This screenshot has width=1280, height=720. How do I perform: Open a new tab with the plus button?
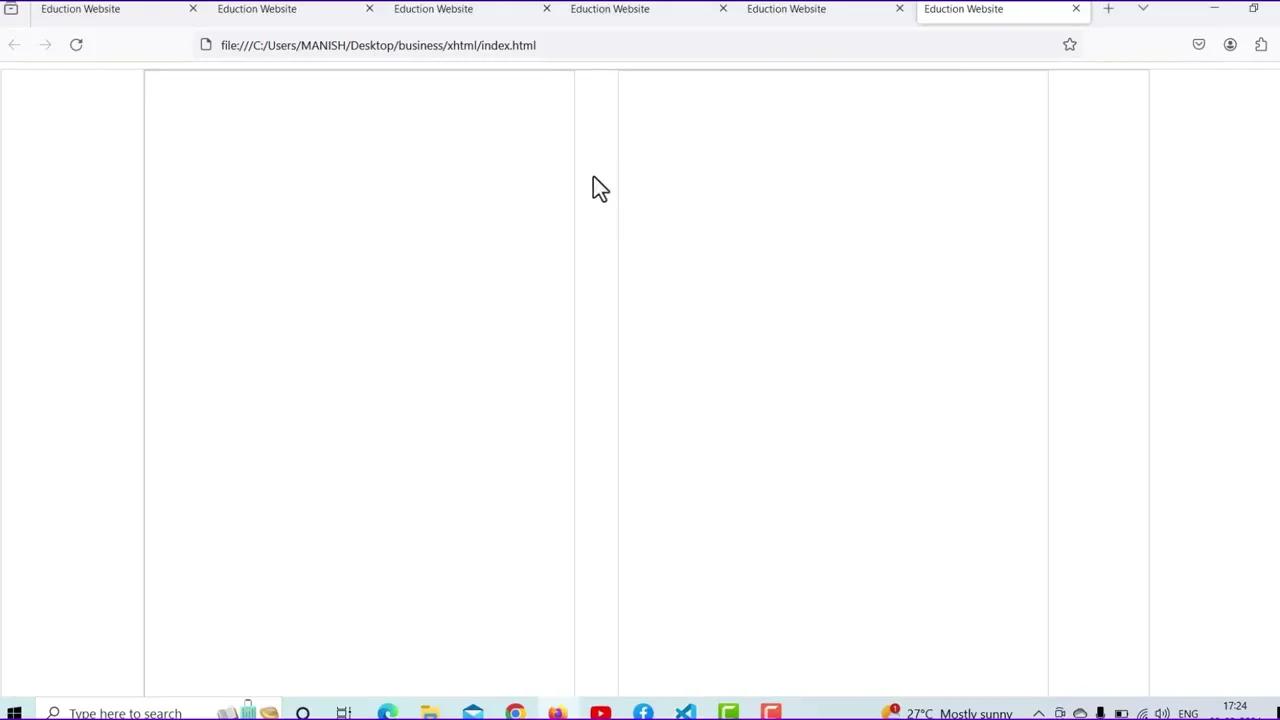(x=1108, y=9)
